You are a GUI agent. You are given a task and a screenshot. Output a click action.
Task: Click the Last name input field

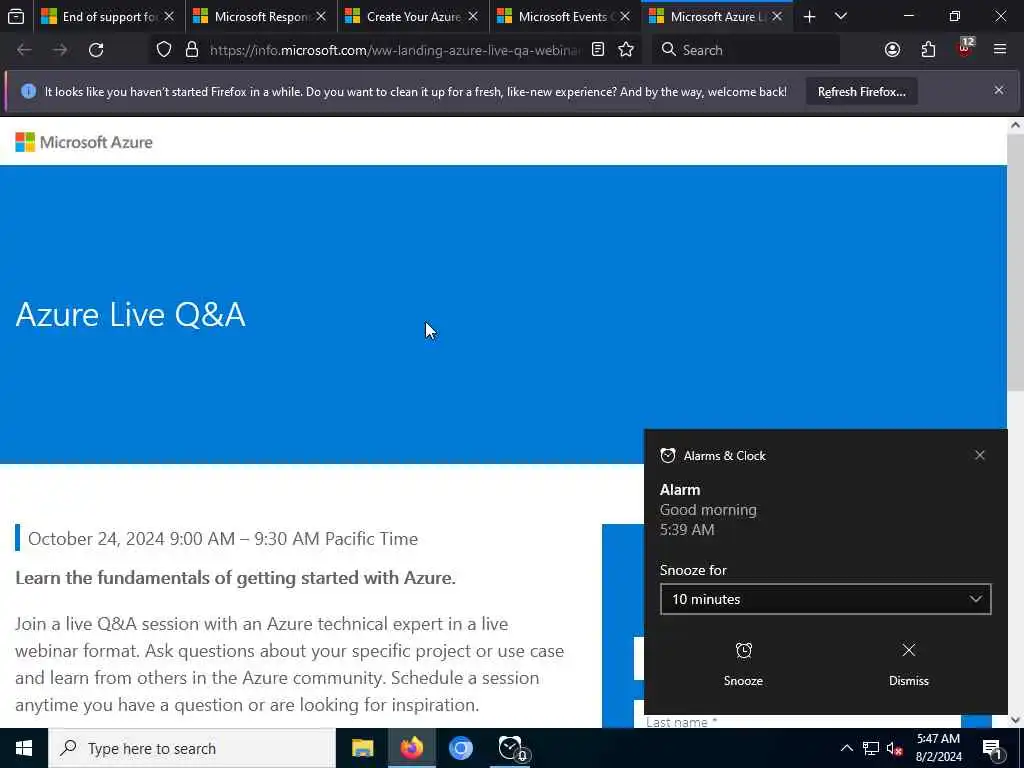797,721
